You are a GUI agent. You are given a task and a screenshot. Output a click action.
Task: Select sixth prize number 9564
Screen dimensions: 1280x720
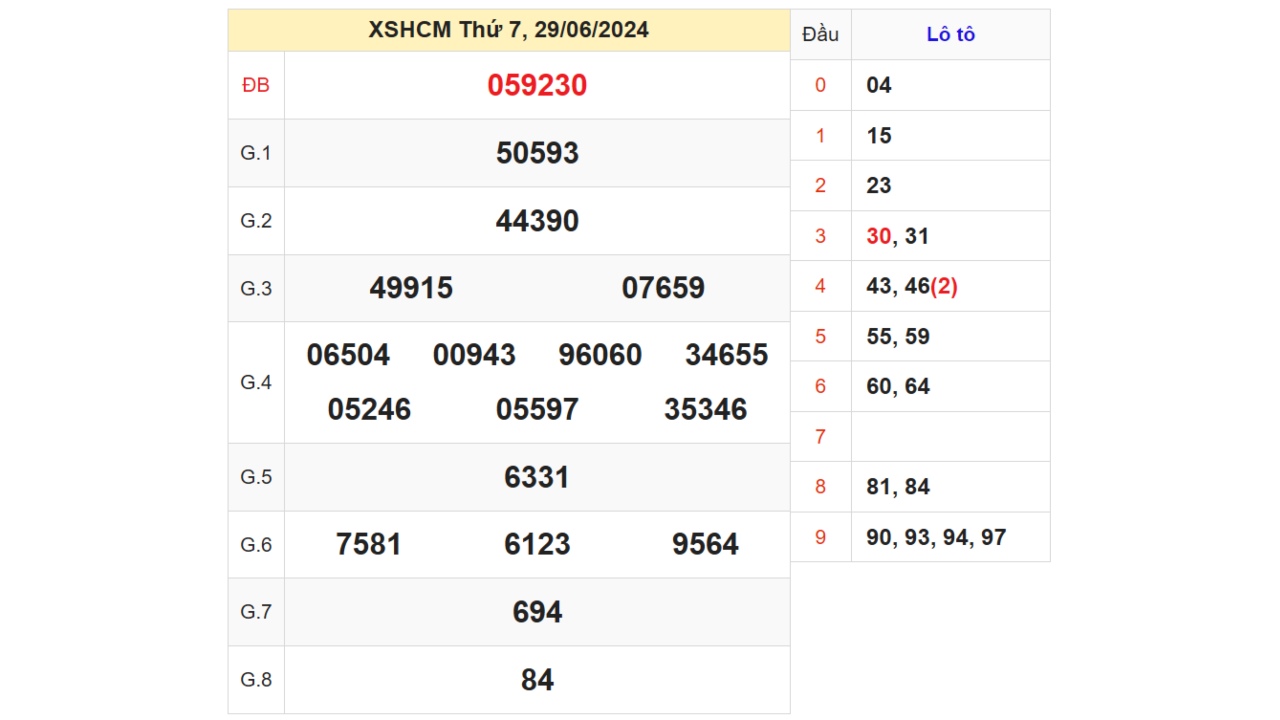point(706,544)
